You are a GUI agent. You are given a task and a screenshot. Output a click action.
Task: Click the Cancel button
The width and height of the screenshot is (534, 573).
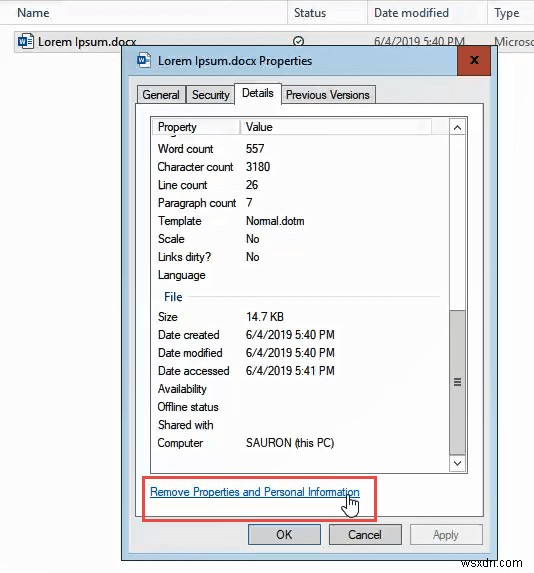point(365,535)
